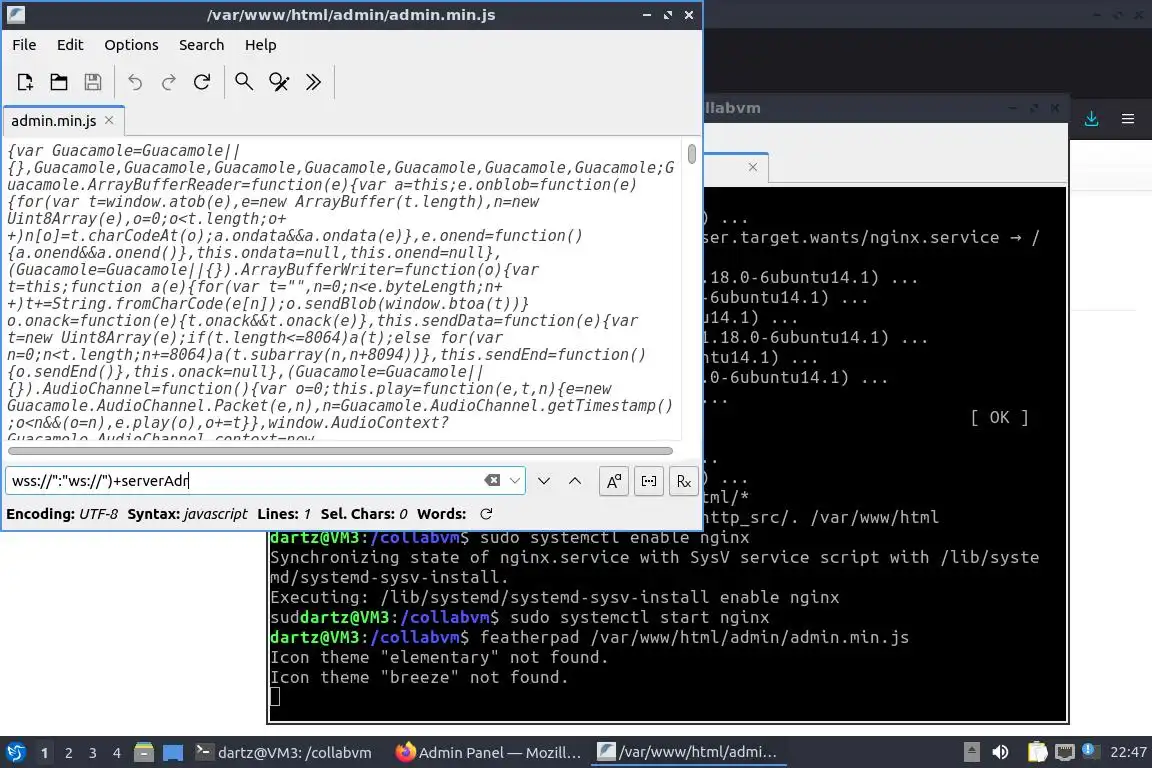The width and height of the screenshot is (1152, 768).
Task: Switch to desktop 2 in pager
Action: pyautogui.click(x=69, y=753)
